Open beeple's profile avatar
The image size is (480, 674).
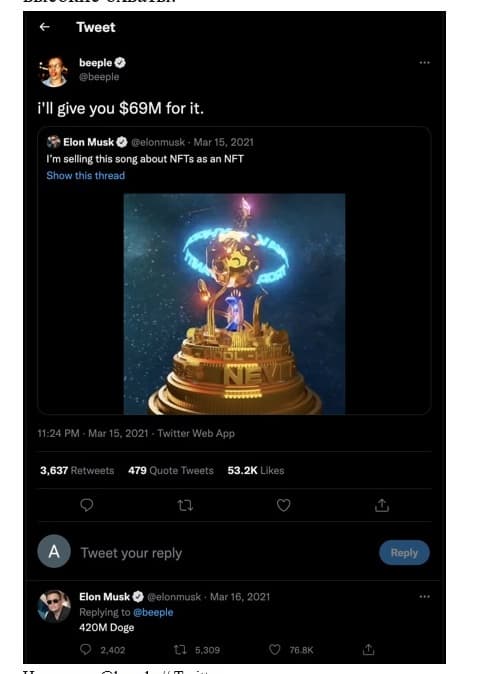point(54,71)
